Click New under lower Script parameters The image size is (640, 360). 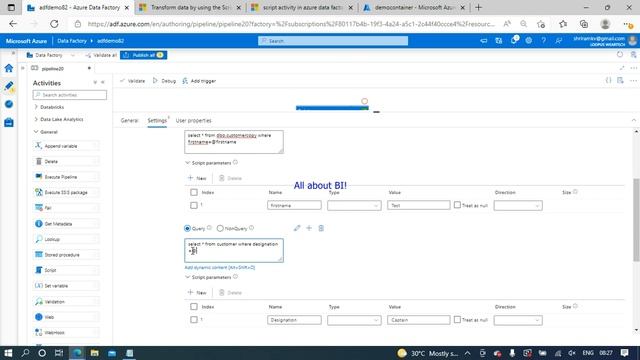click(x=197, y=293)
